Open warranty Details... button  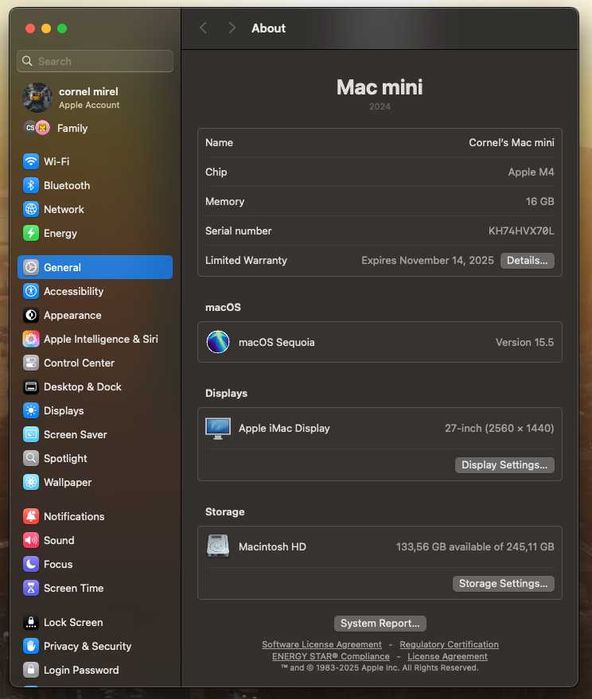coord(527,260)
